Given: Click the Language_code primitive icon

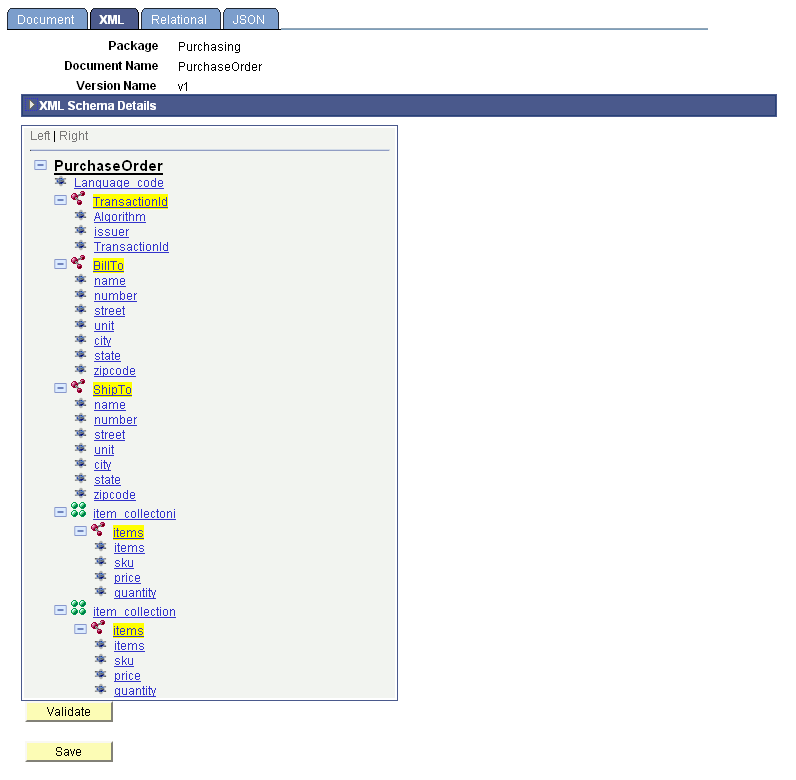Looking at the screenshot, I should point(60,181).
